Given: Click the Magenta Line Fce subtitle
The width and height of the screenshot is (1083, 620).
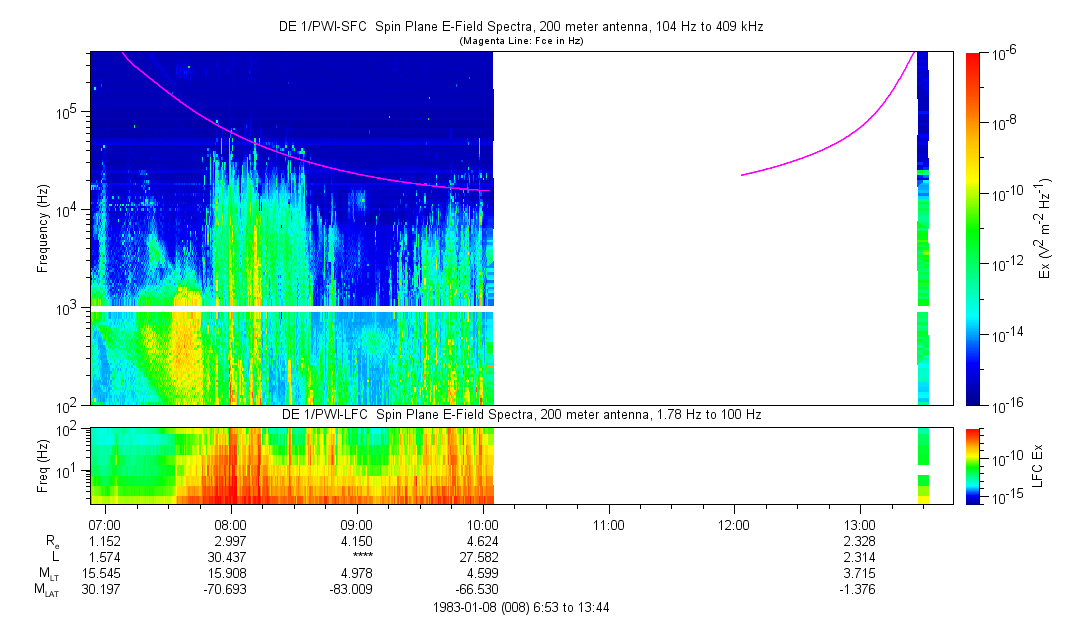Looking at the screenshot, I should pos(520,42).
